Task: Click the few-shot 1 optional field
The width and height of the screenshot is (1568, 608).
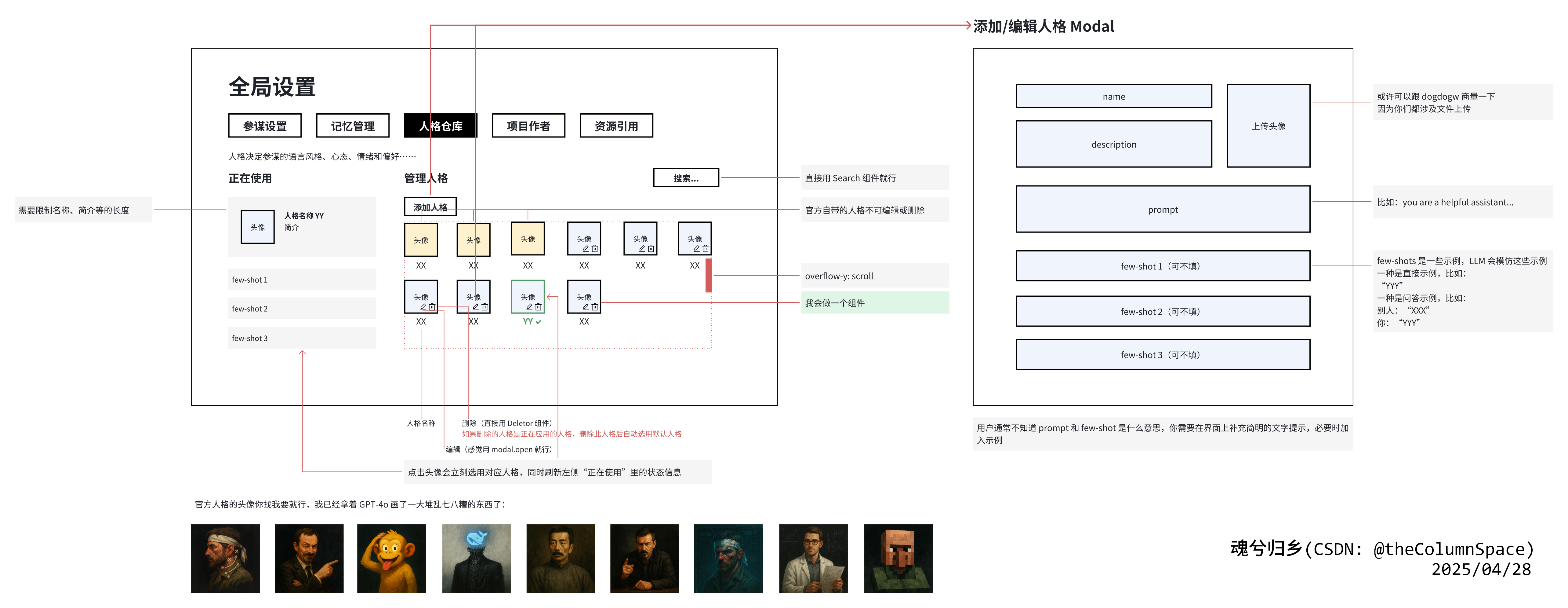Action: pyautogui.click(x=1163, y=266)
